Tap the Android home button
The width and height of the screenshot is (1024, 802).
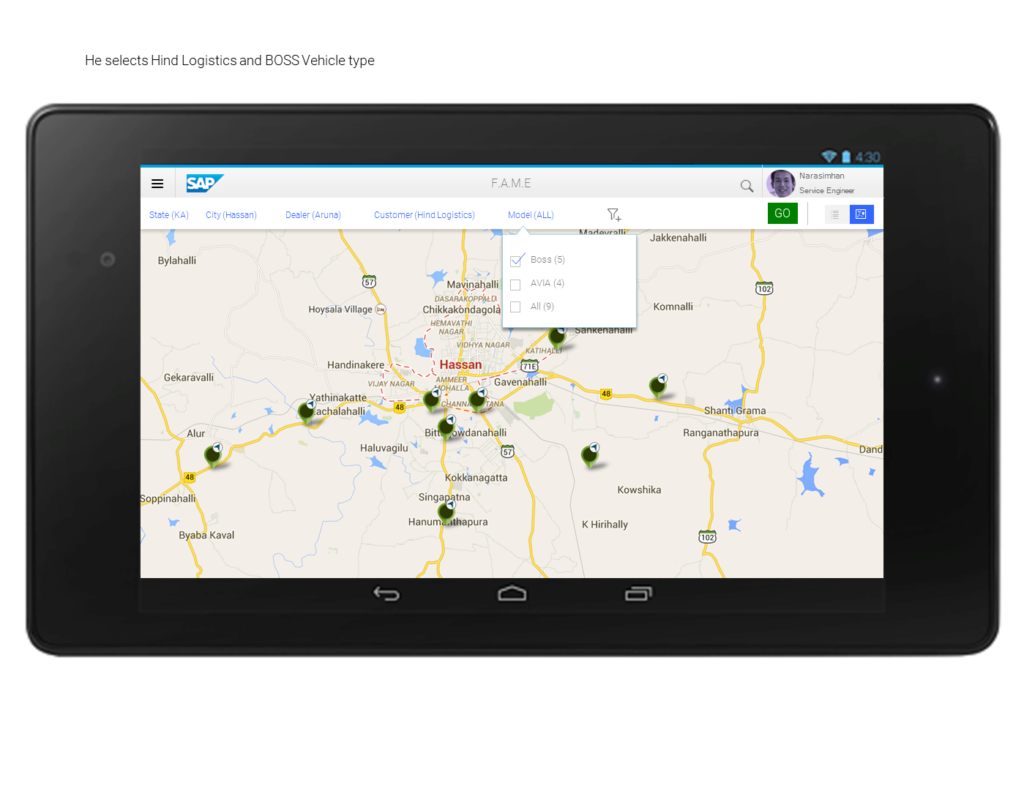[x=512, y=594]
